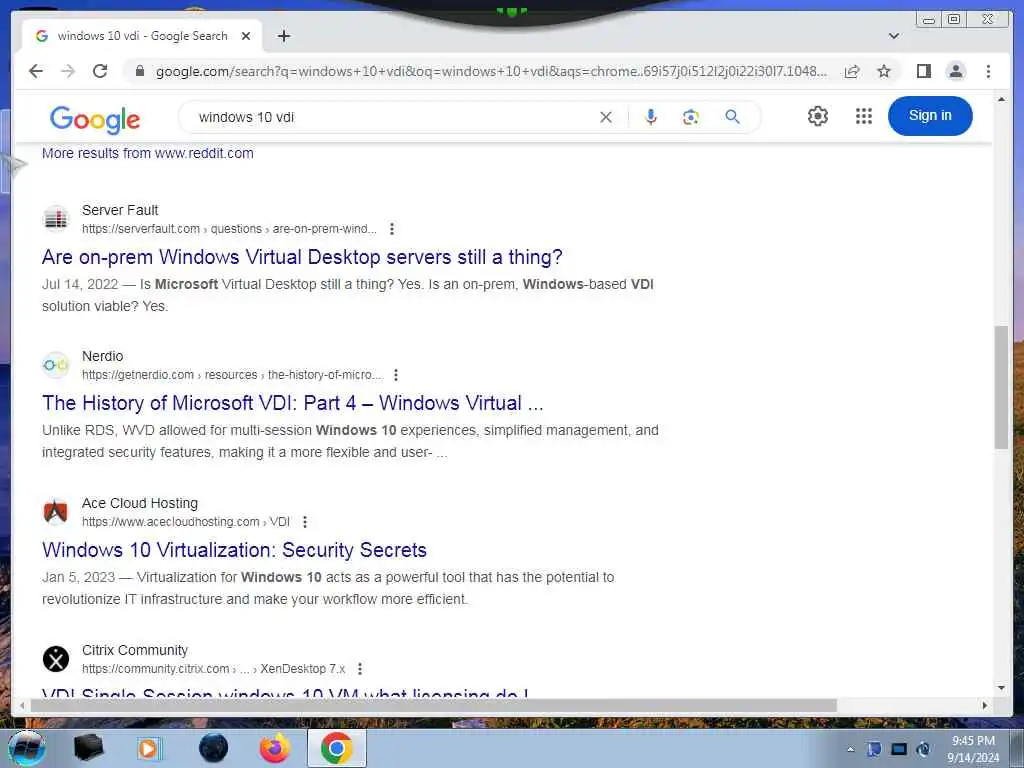The image size is (1024, 768).
Task: Open media player from taskbar
Action: tap(148, 748)
